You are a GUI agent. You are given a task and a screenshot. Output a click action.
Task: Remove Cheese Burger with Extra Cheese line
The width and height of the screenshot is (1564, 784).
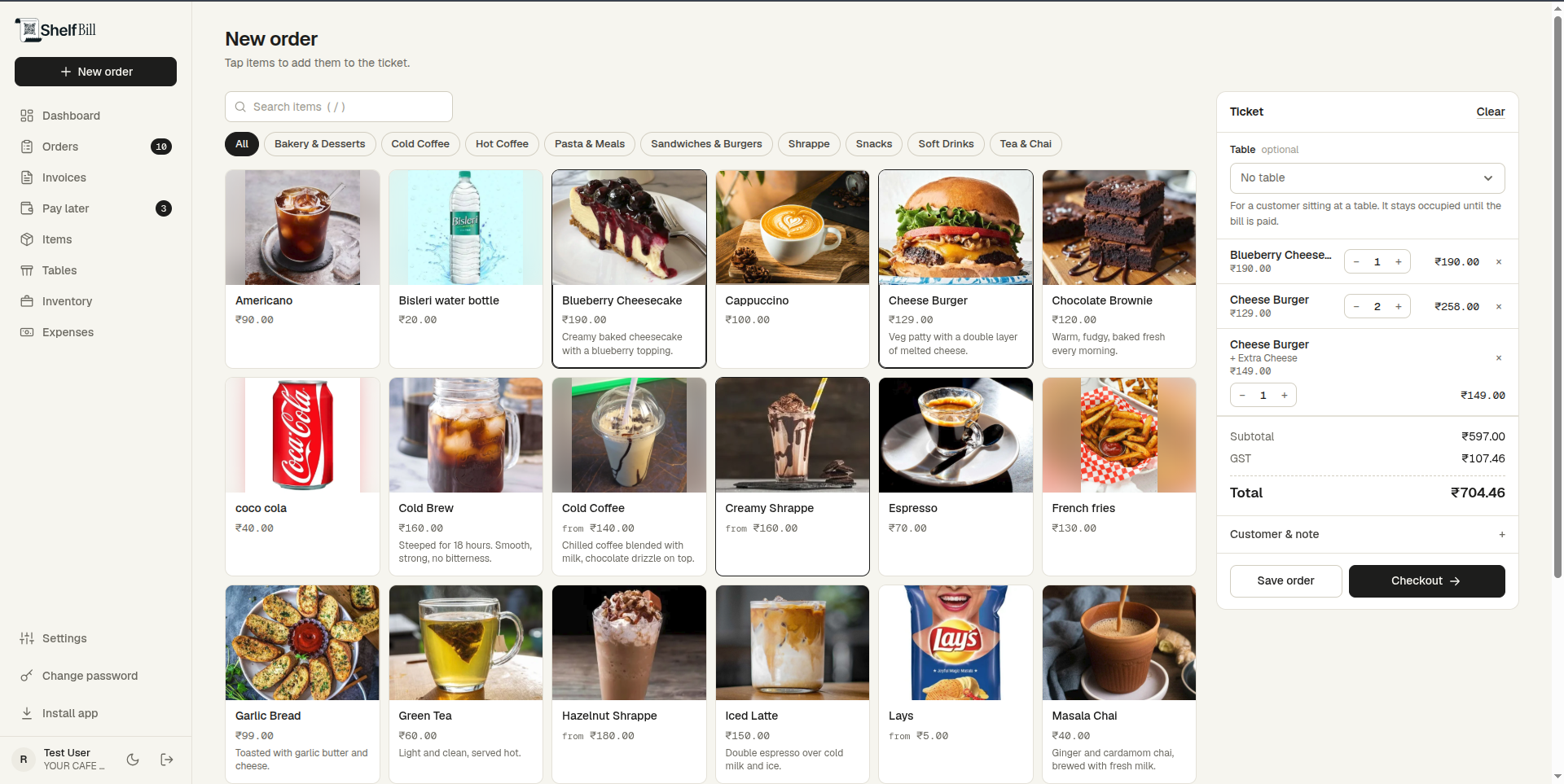(1499, 358)
